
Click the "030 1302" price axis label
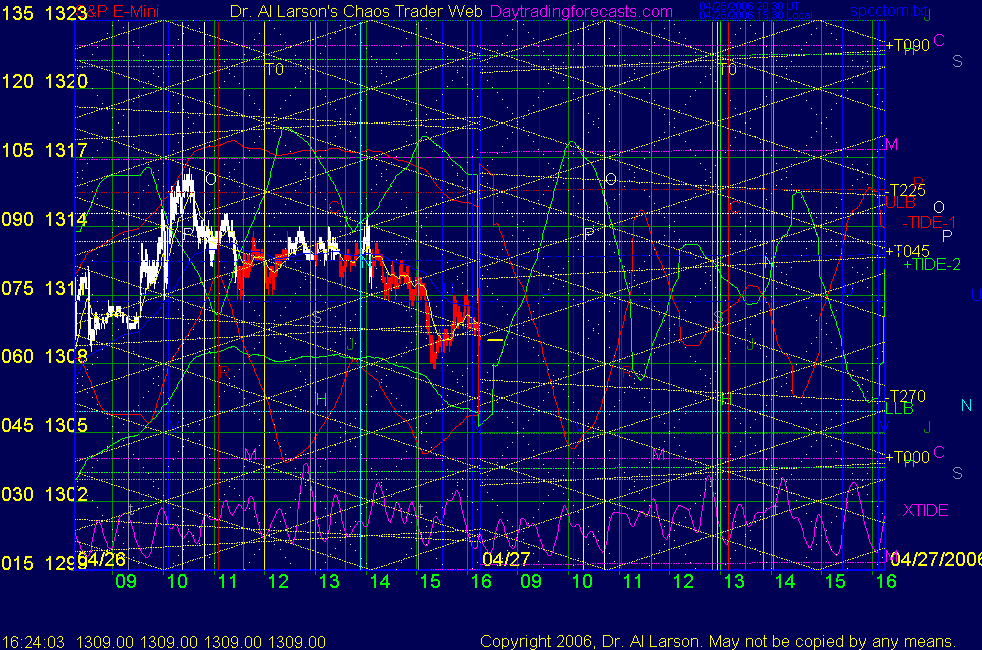coord(44,494)
